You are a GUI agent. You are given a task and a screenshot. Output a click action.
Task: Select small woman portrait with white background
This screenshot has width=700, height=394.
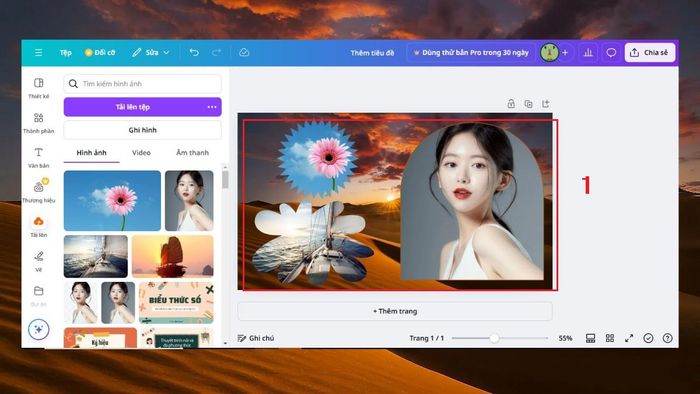click(x=80, y=303)
